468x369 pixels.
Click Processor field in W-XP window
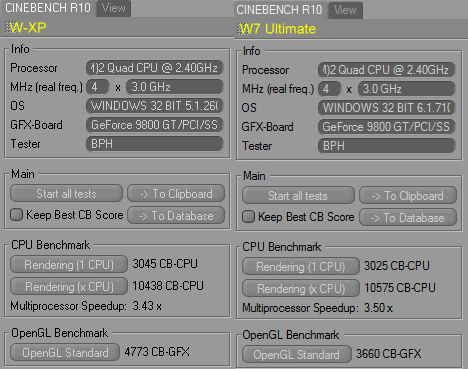coord(155,68)
